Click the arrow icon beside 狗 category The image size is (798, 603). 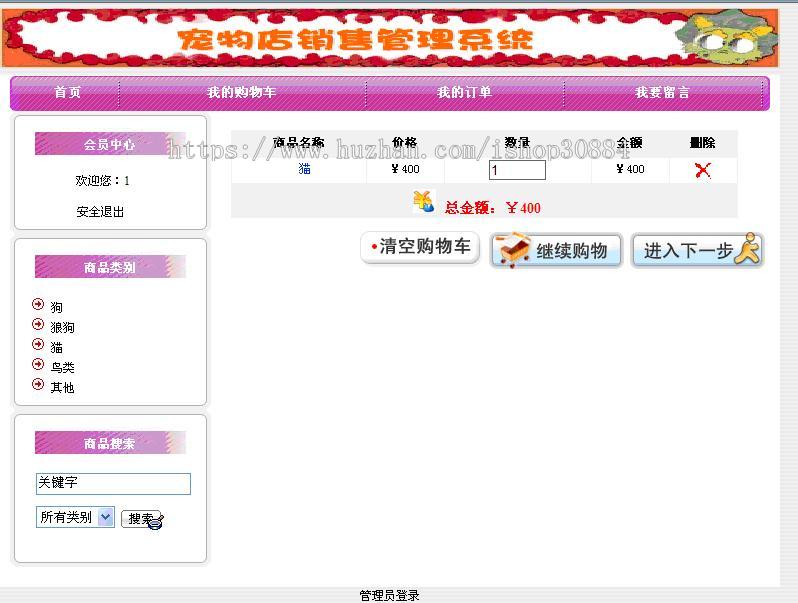click(x=38, y=304)
